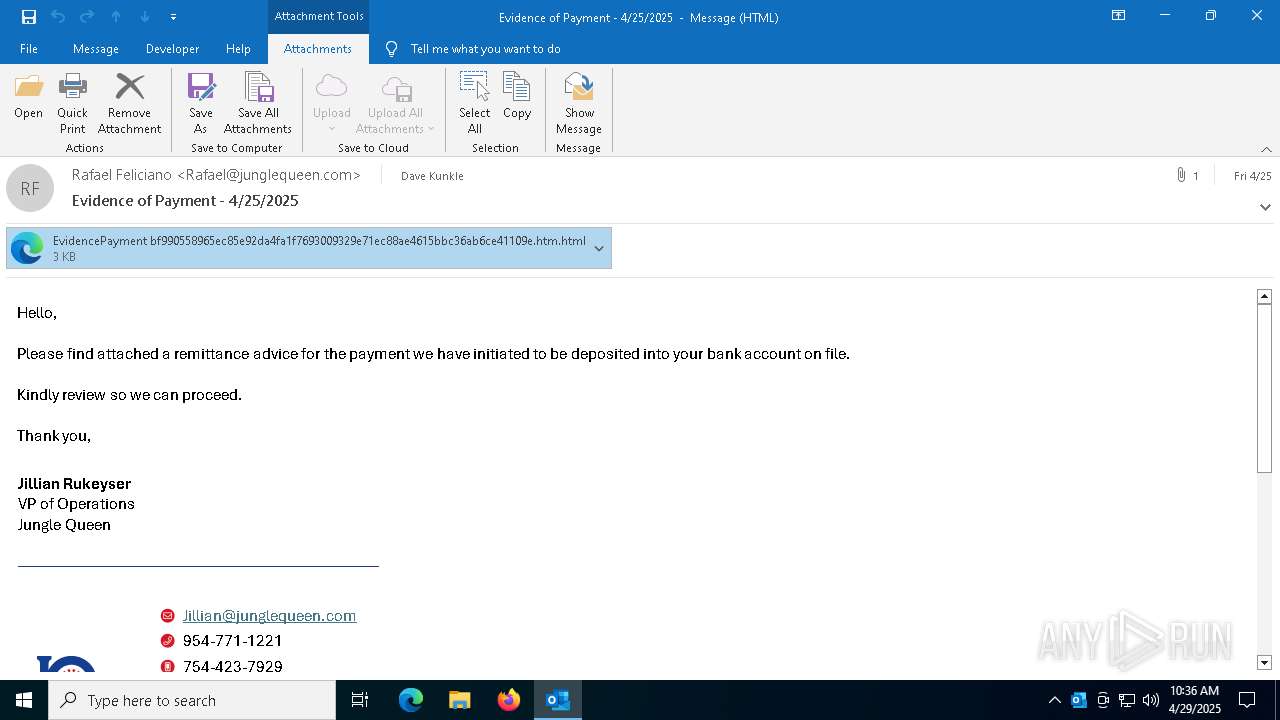This screenshot has height=720, width=1280.
Task: Switch to Outlook taskbar icon
Action: tap(557, 700)
